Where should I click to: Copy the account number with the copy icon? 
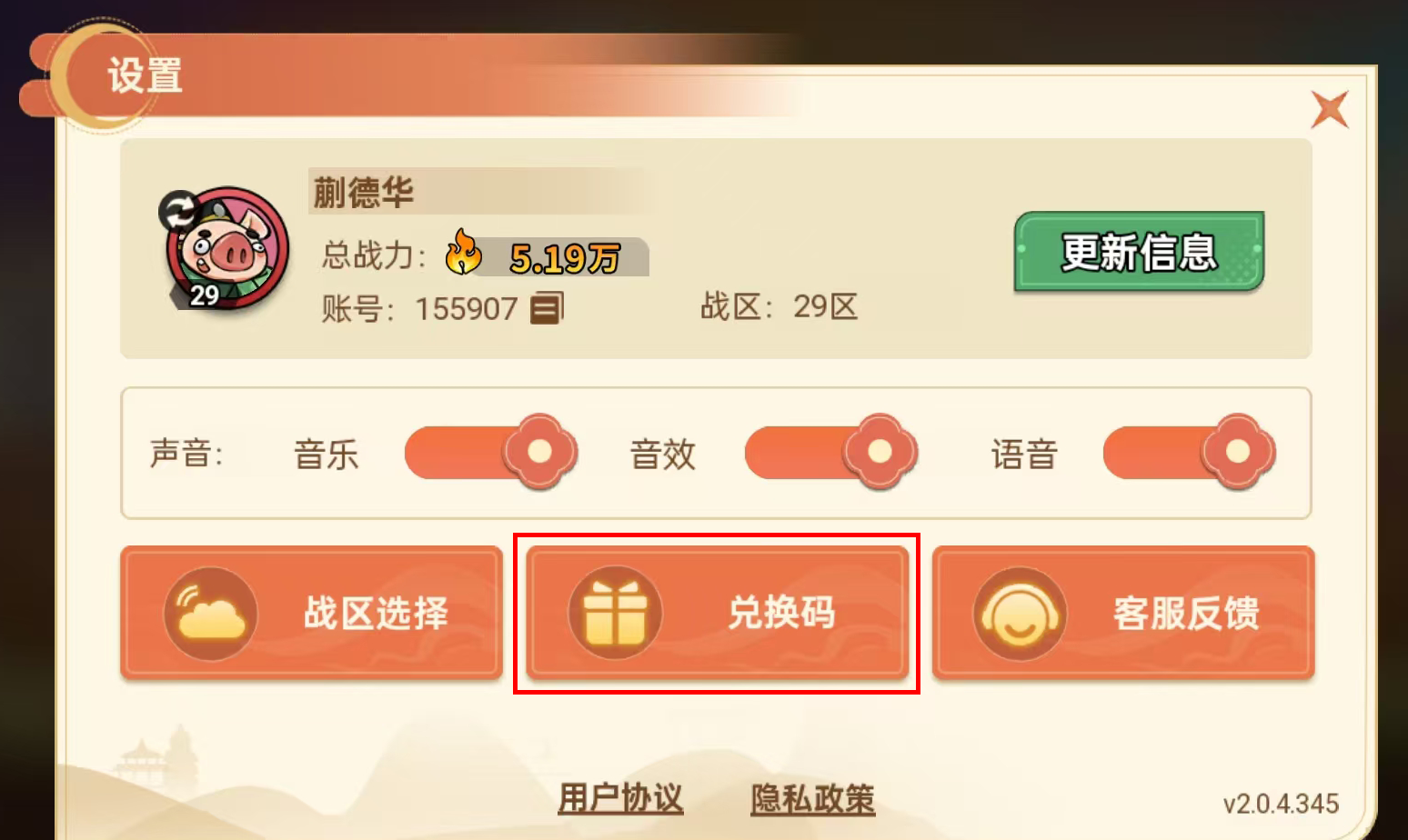(x=547, y=308)
